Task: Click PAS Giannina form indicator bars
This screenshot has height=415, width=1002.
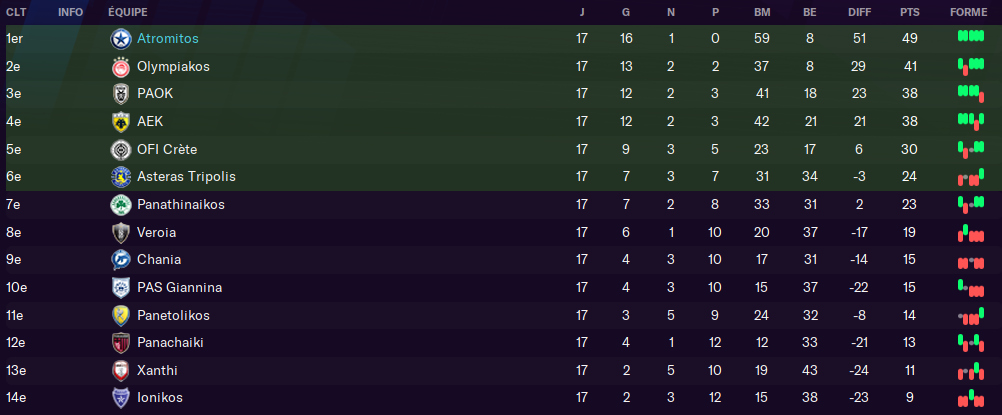Action: (971, 288)
